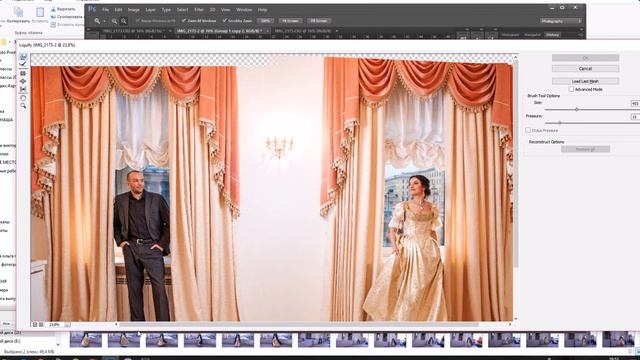Click the Photoshop Ps logo icon
The width and height of the screenshot is (640, 360).
tap(92, 9)
